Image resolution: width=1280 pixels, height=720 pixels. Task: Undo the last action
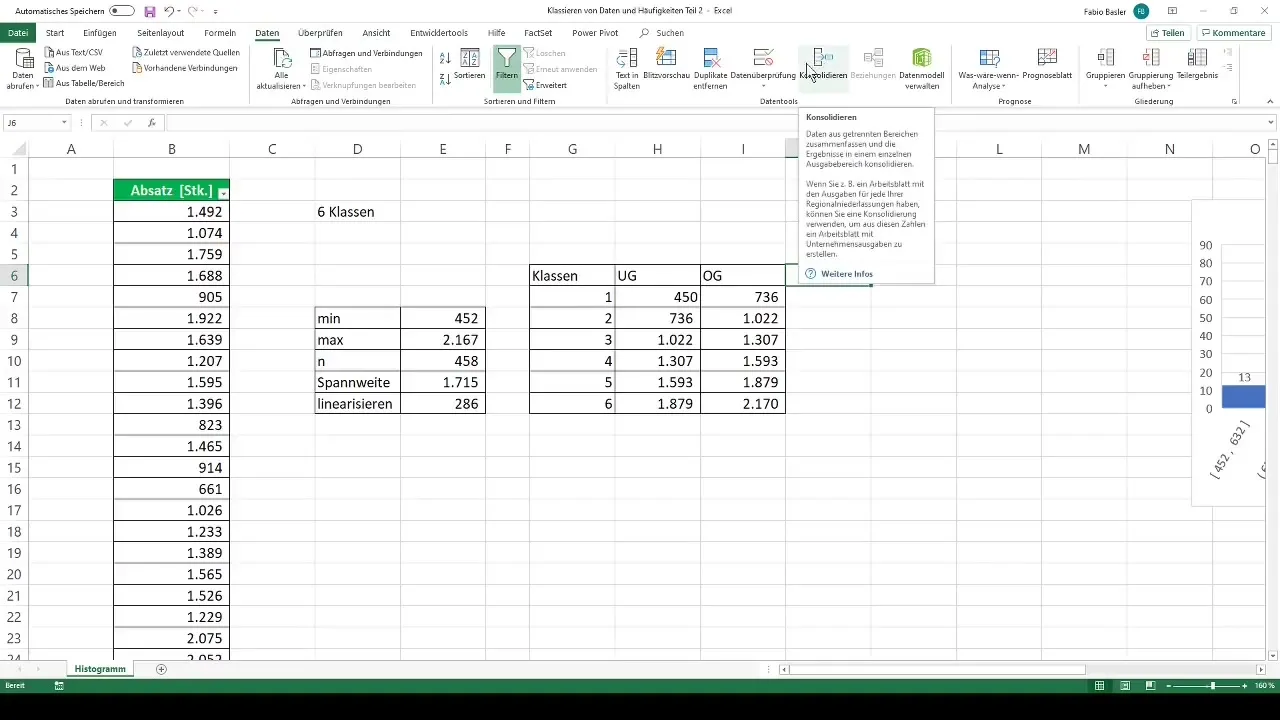170,11
